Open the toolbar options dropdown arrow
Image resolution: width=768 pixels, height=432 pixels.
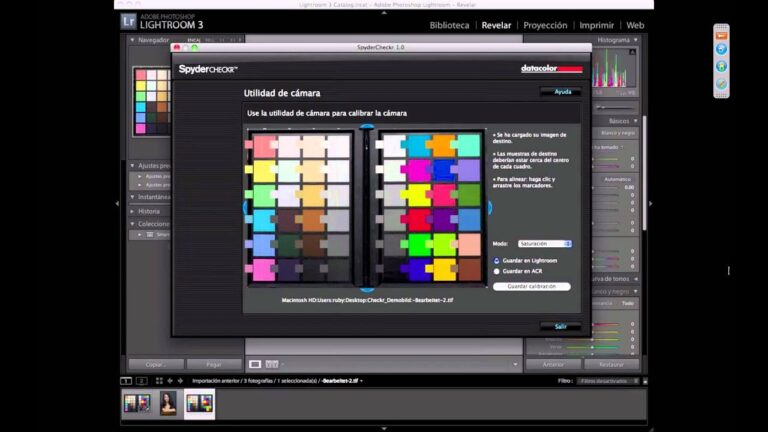[515, 364]
